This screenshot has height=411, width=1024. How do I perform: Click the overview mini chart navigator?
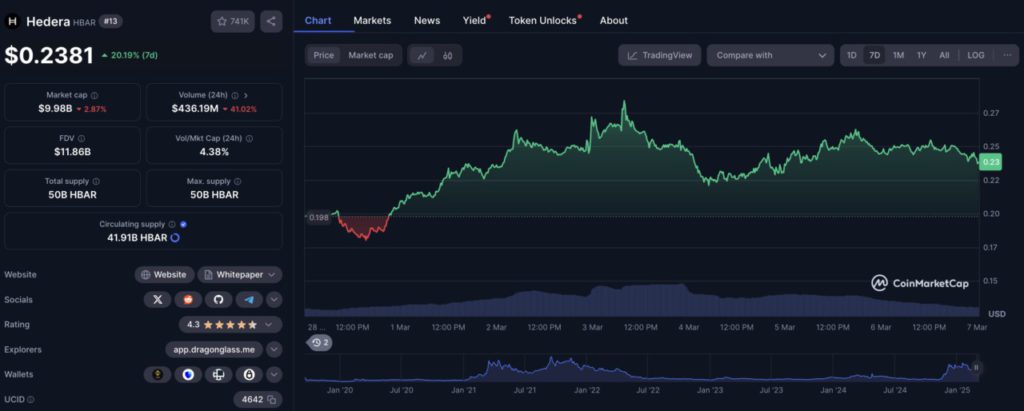[642, 369]
